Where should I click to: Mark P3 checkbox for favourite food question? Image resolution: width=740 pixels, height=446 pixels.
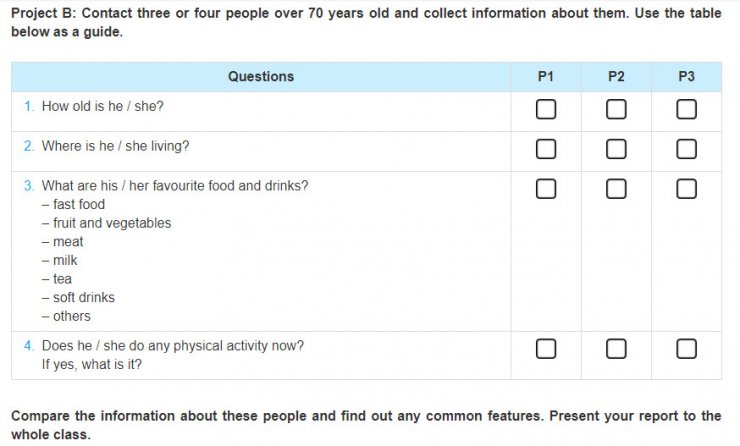pos(686,188)
